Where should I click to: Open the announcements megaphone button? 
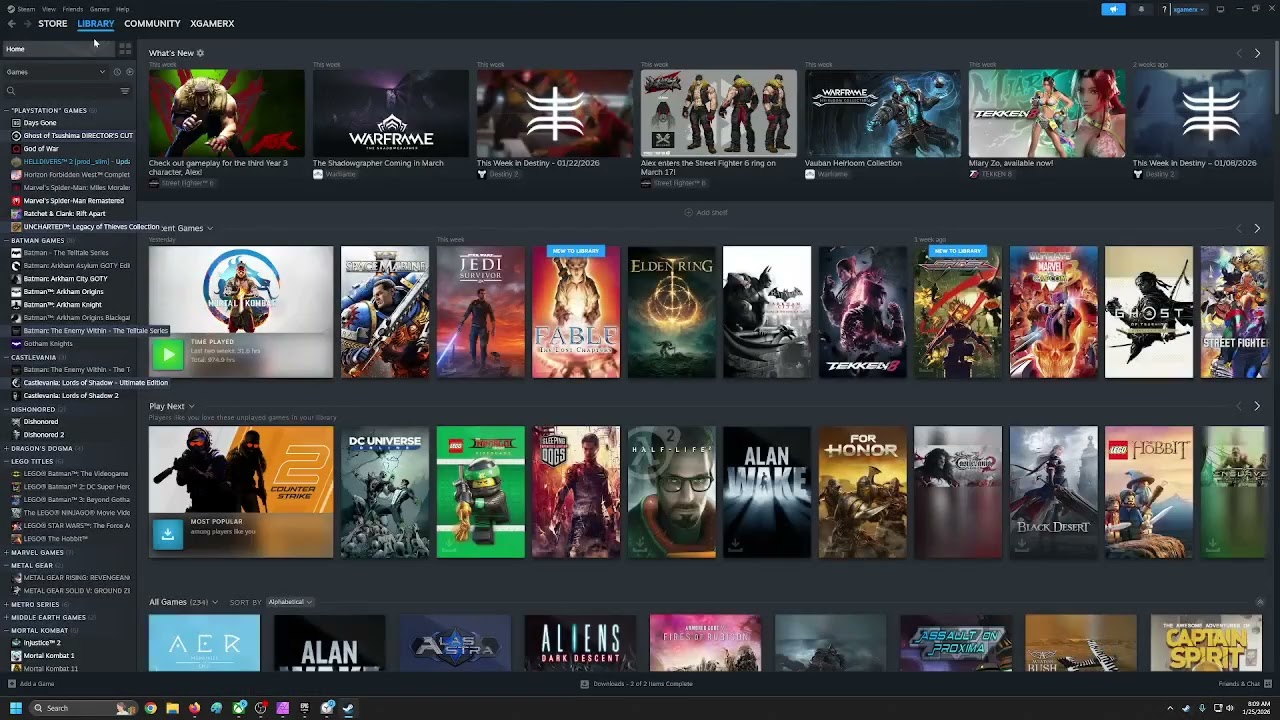coord(1113,9)
